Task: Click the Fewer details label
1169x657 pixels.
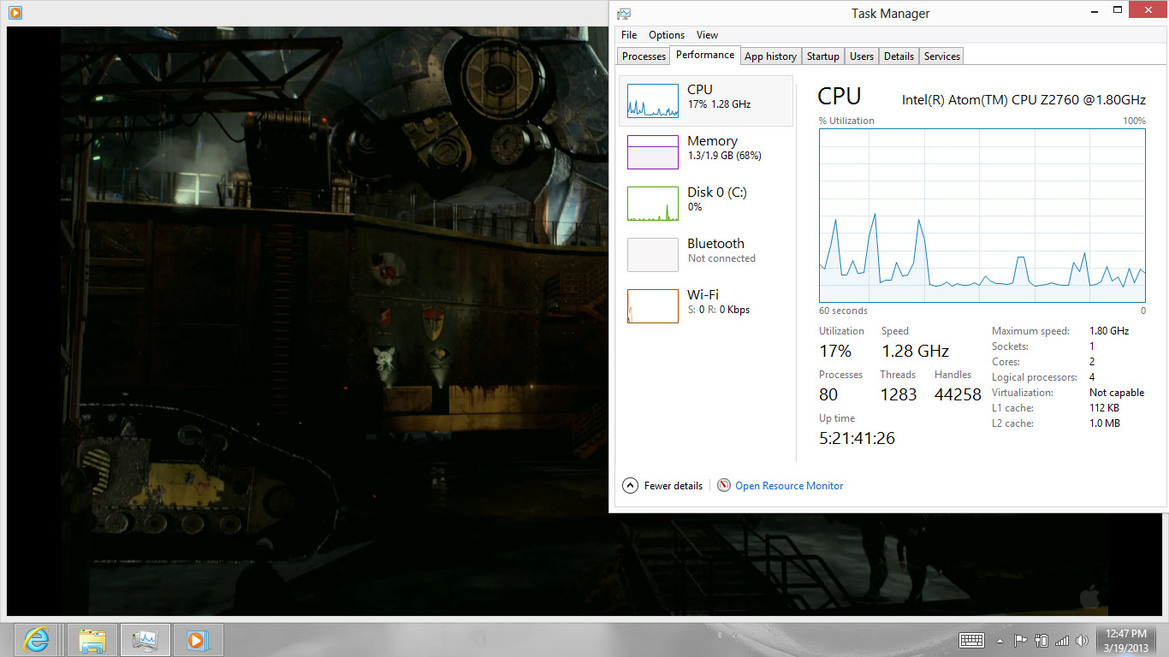Action: tap(673, 485)
